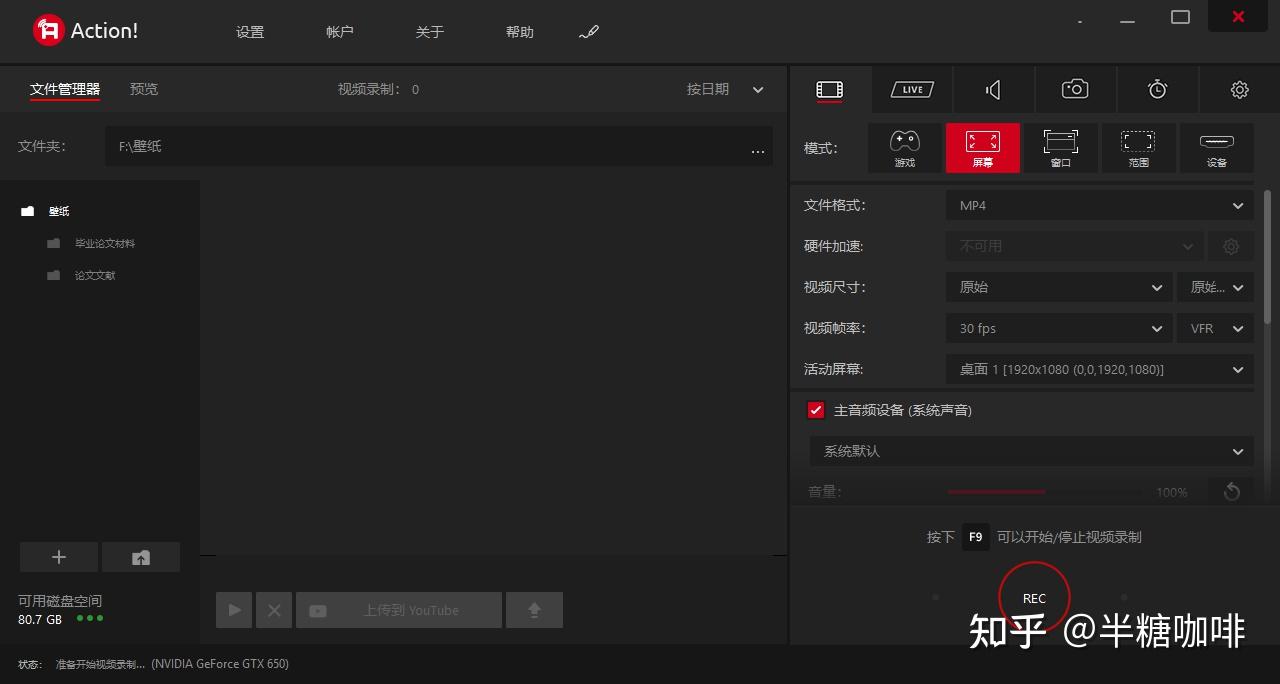1280x684 pixels.
Task: Add a new folder with plus button
Action: pos(59,558)
